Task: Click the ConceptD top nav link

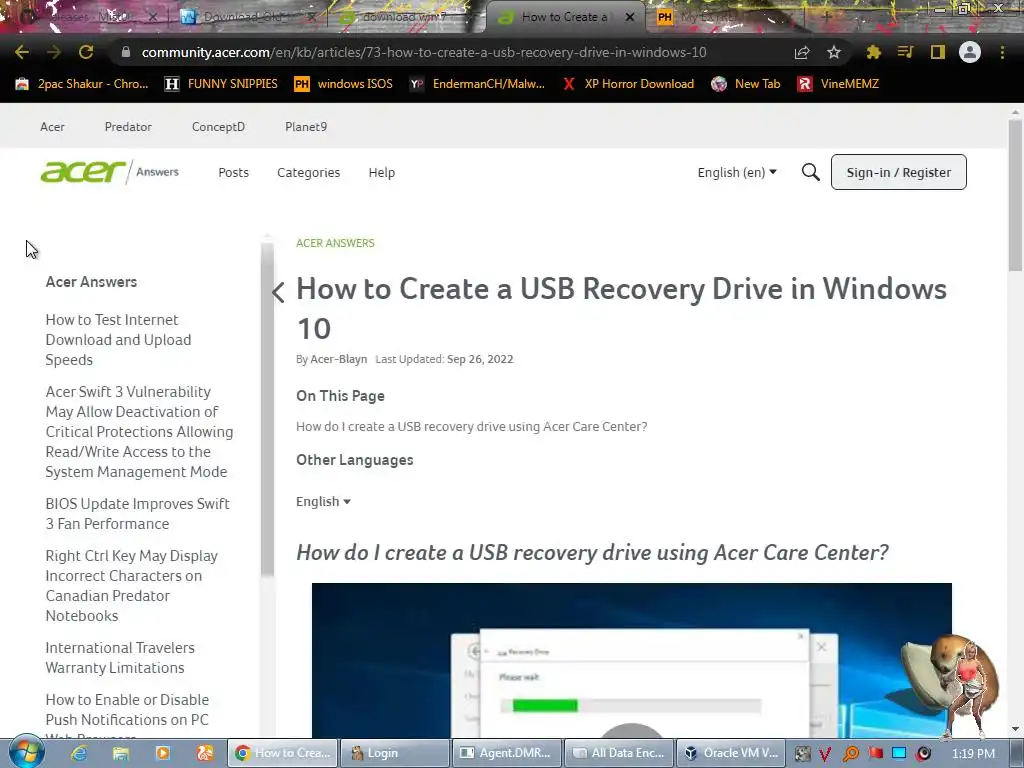Action: pyautogui.click(x=218, y=127)
